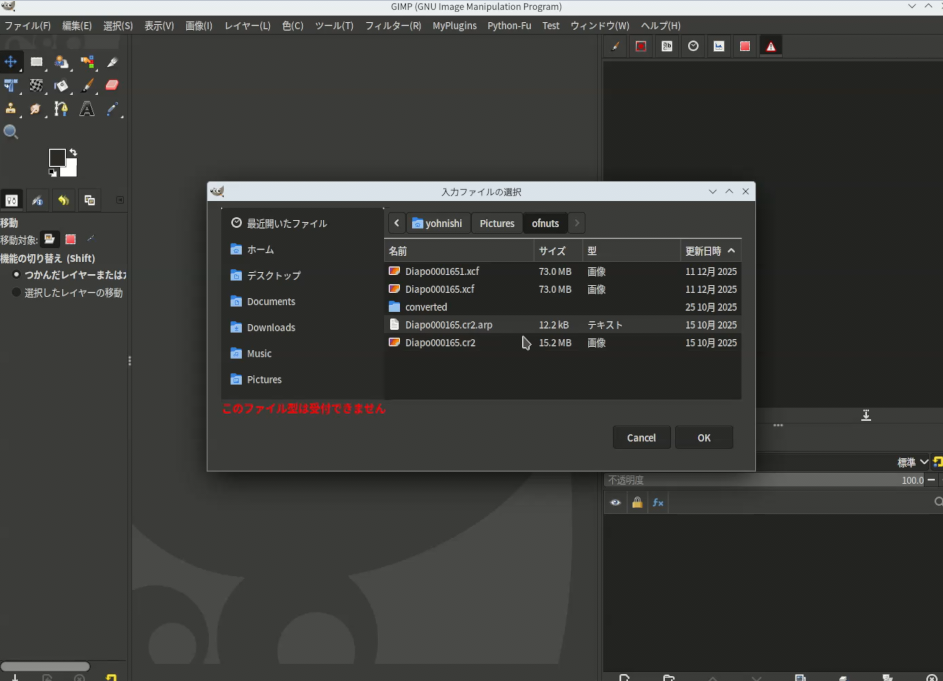Open the ウィンドウ(W) menu
Viewport: 943px width, 681px height.
(600, 26)
